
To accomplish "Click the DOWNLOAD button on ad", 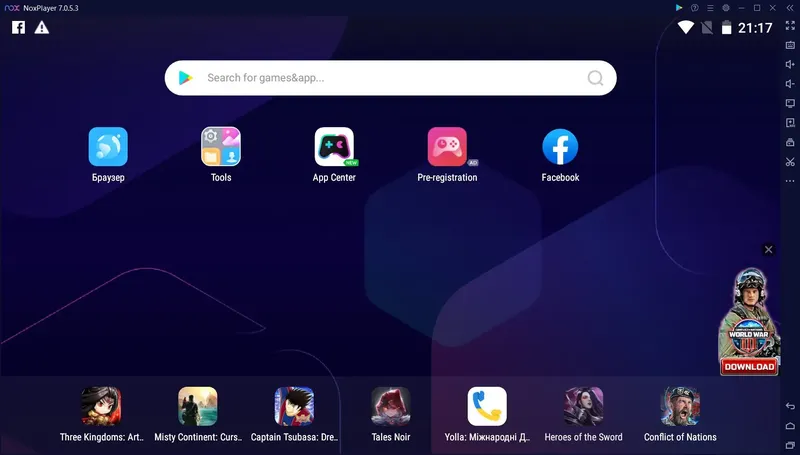I will tap(749, 367).
